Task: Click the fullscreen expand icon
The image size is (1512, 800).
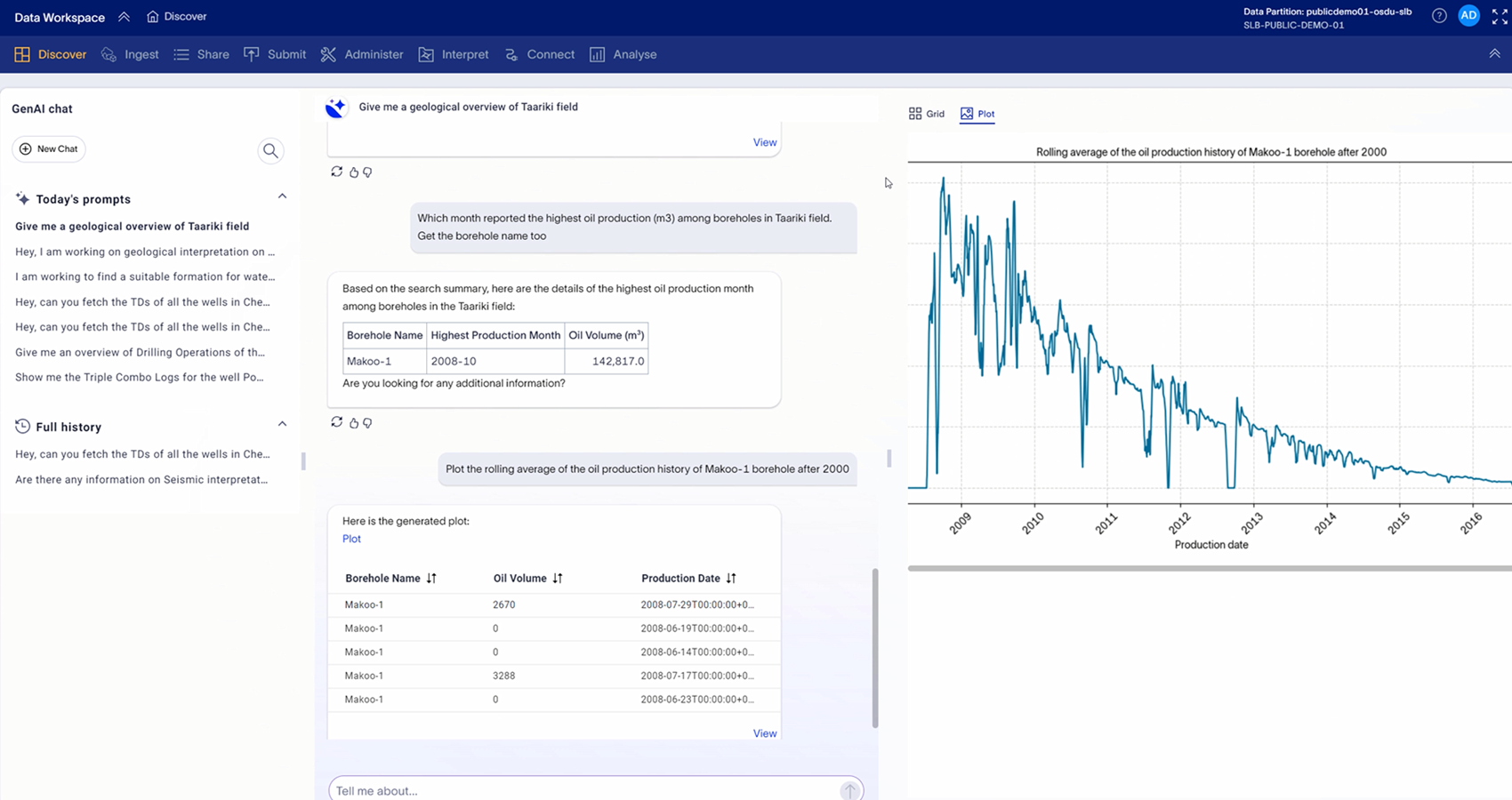Action: (x=1500, y=16)
